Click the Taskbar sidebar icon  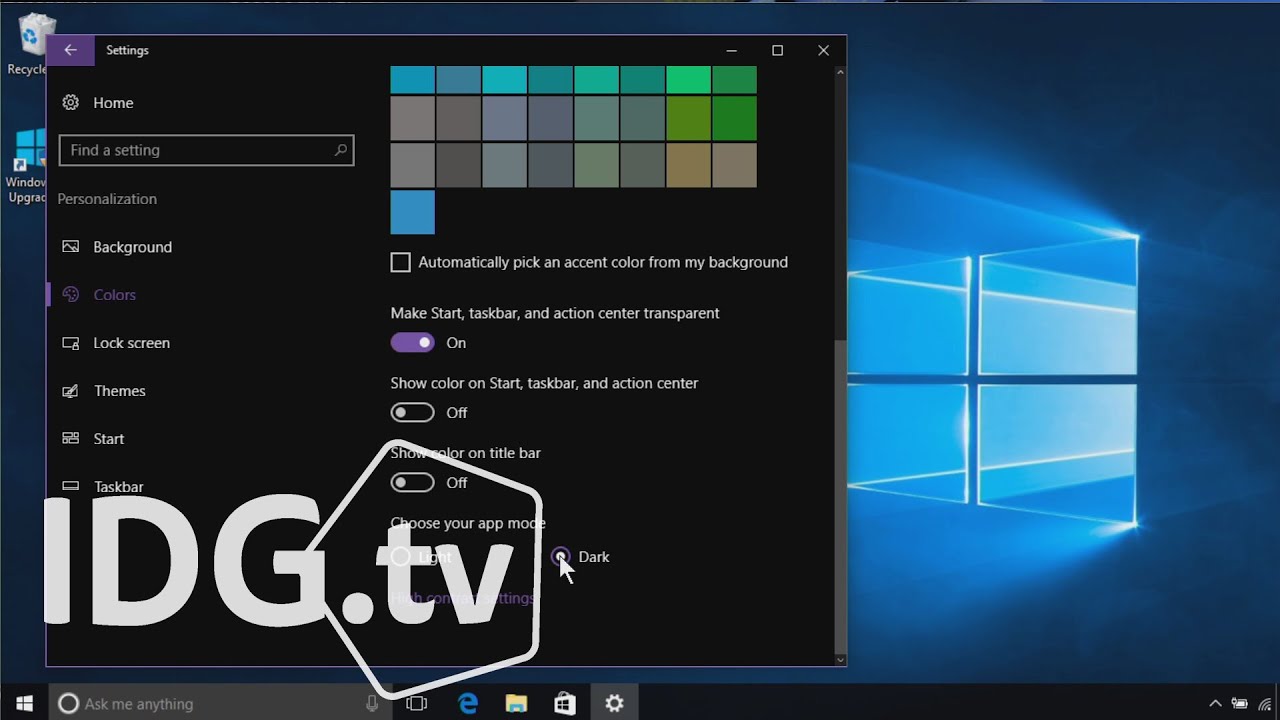pyautogui.click(x=70, y=486)
